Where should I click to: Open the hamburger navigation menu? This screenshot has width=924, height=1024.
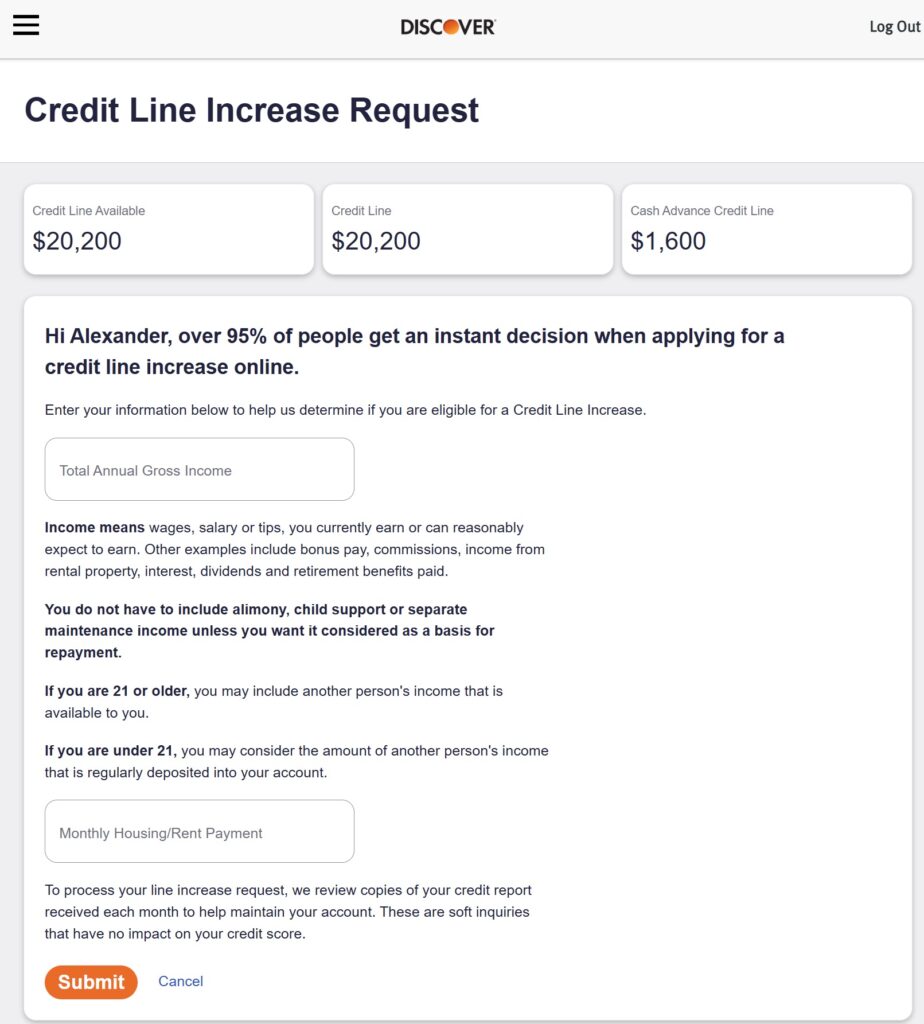tap(26, 26)
